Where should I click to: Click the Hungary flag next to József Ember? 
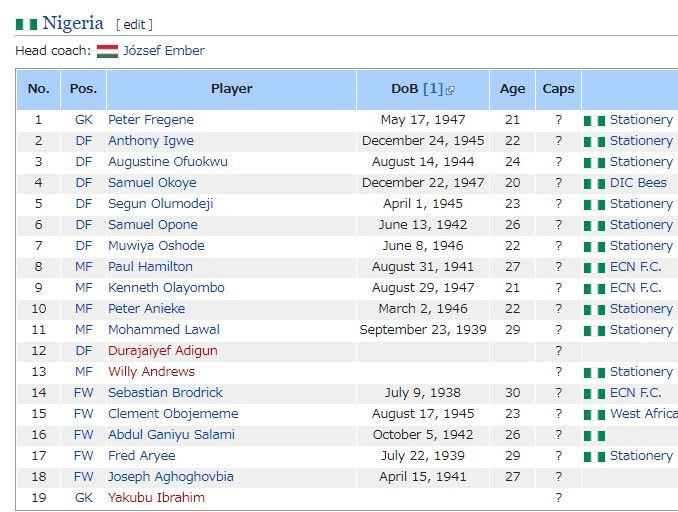click(107, 51)
